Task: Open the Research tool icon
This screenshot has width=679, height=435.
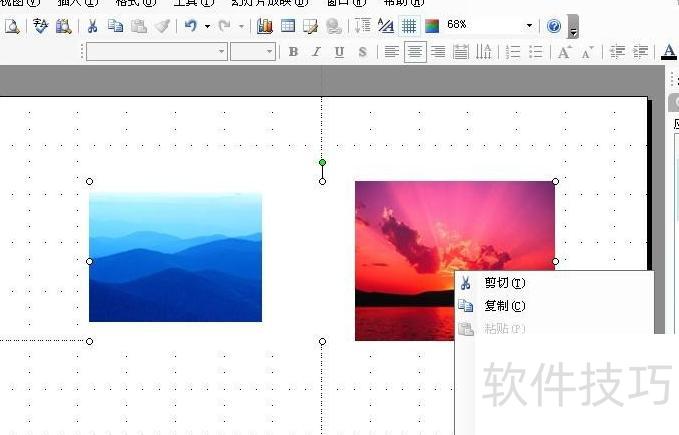Action: (63, 26)
